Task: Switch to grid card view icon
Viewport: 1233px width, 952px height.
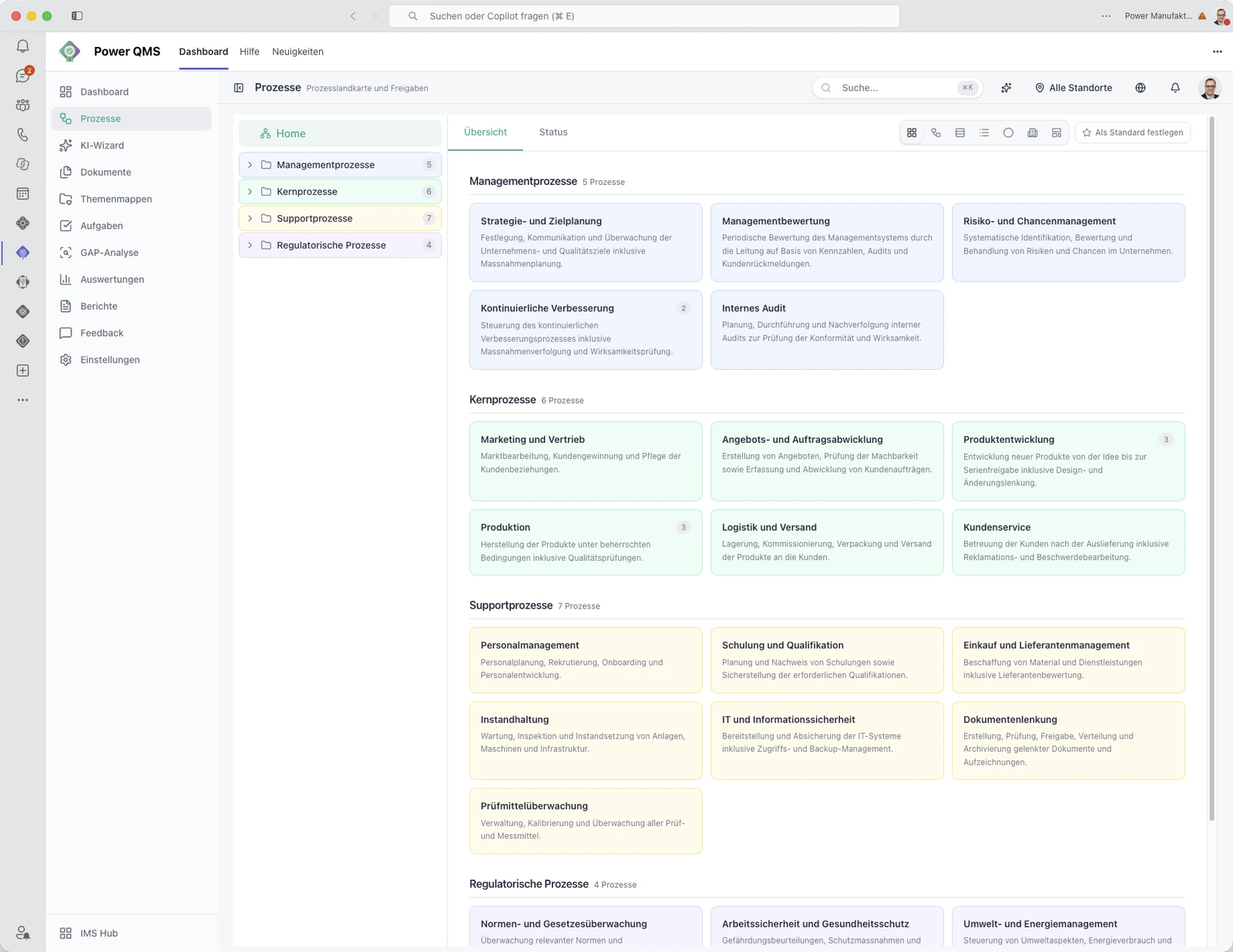Action: click(912, 132)
